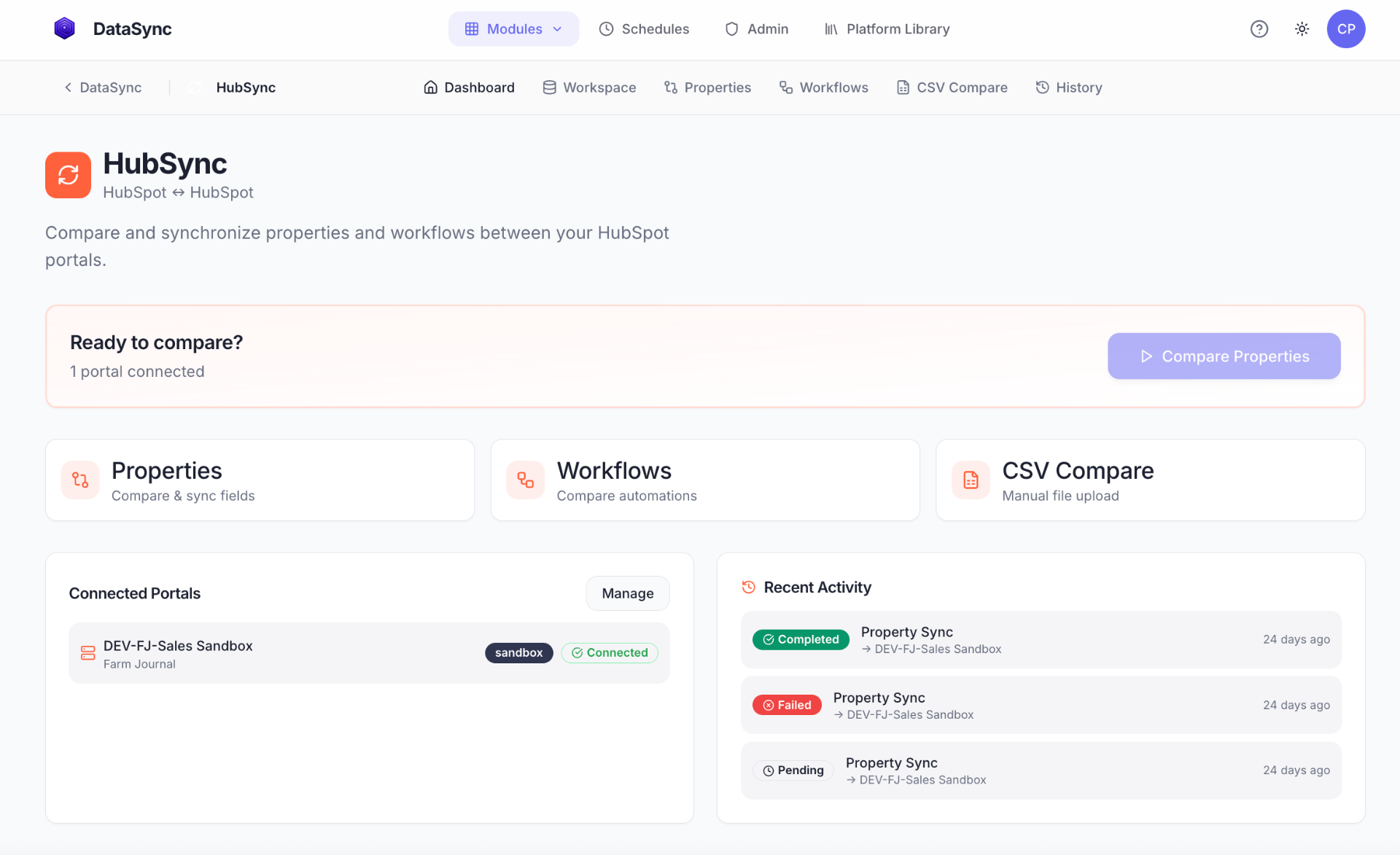Click the orange HubSync sync logo
The height and width of the screenshot is (855, 1400).
click(x=69, y=175)
